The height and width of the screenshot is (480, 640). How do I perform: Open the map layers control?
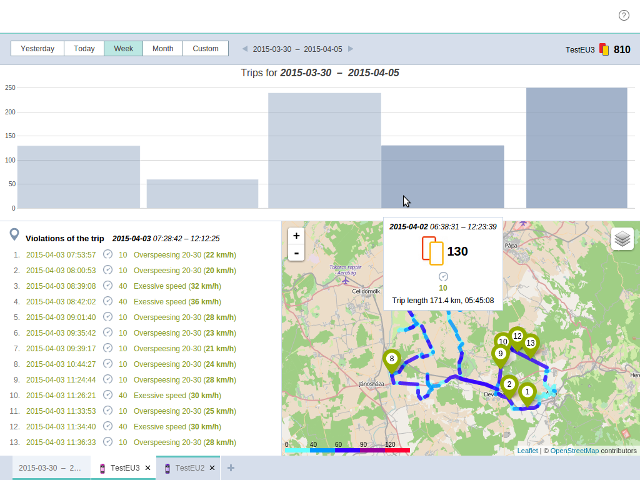coord(622,239)
